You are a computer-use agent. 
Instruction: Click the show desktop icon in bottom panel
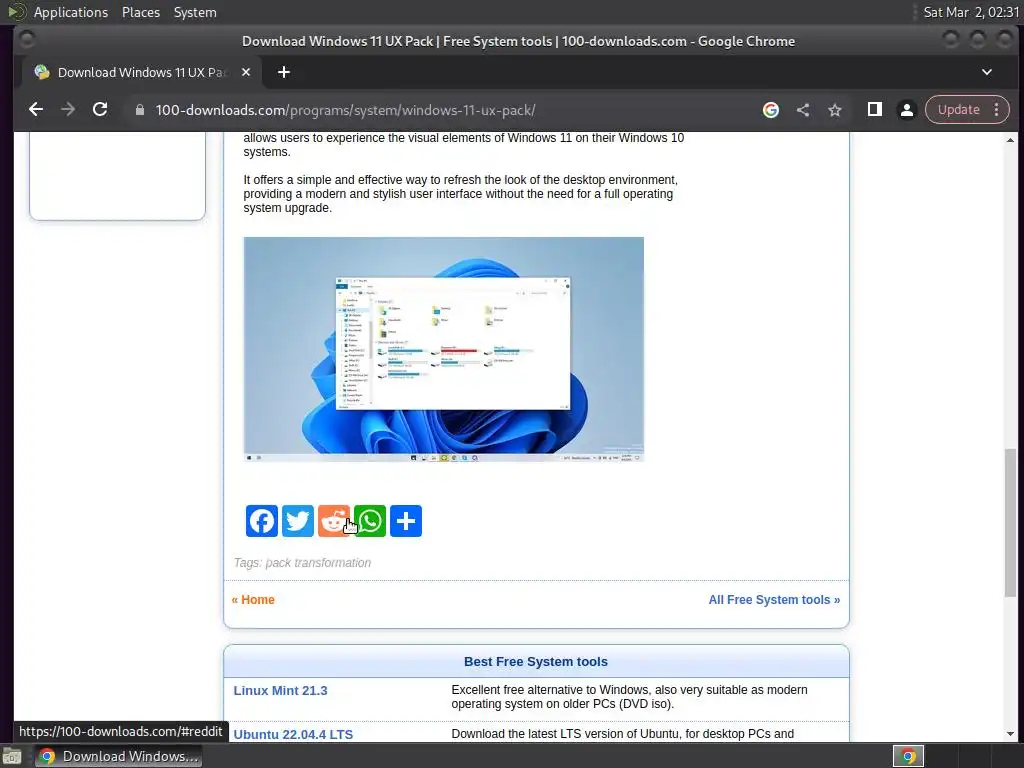12,756
